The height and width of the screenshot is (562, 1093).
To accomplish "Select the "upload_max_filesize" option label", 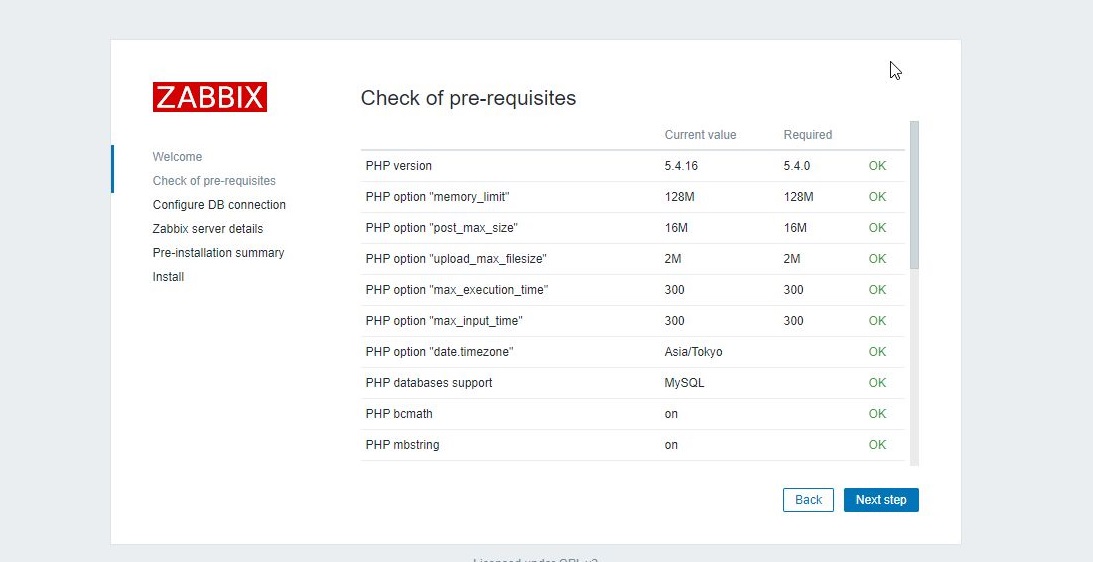I will [x=456, y=259].
